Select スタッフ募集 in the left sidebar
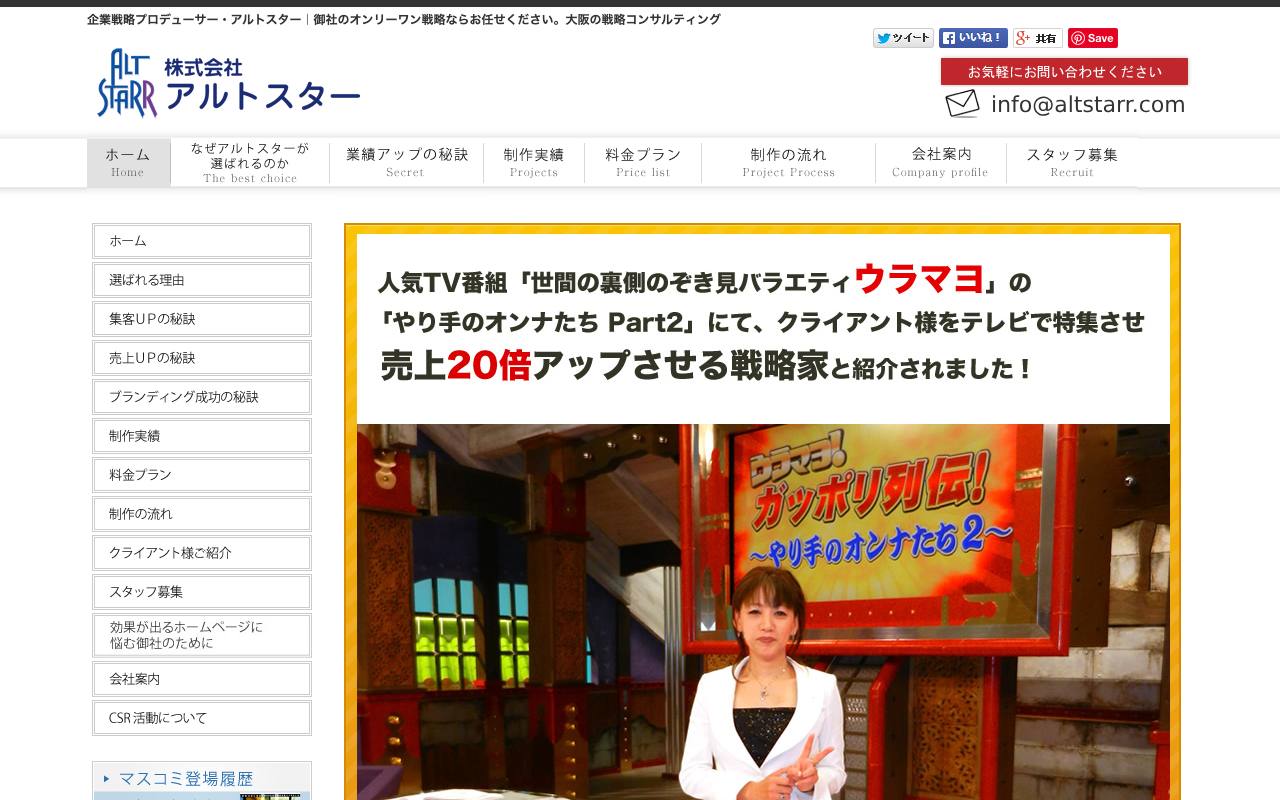This screenshot has height=800, width=1280. (x=202, y=592)
